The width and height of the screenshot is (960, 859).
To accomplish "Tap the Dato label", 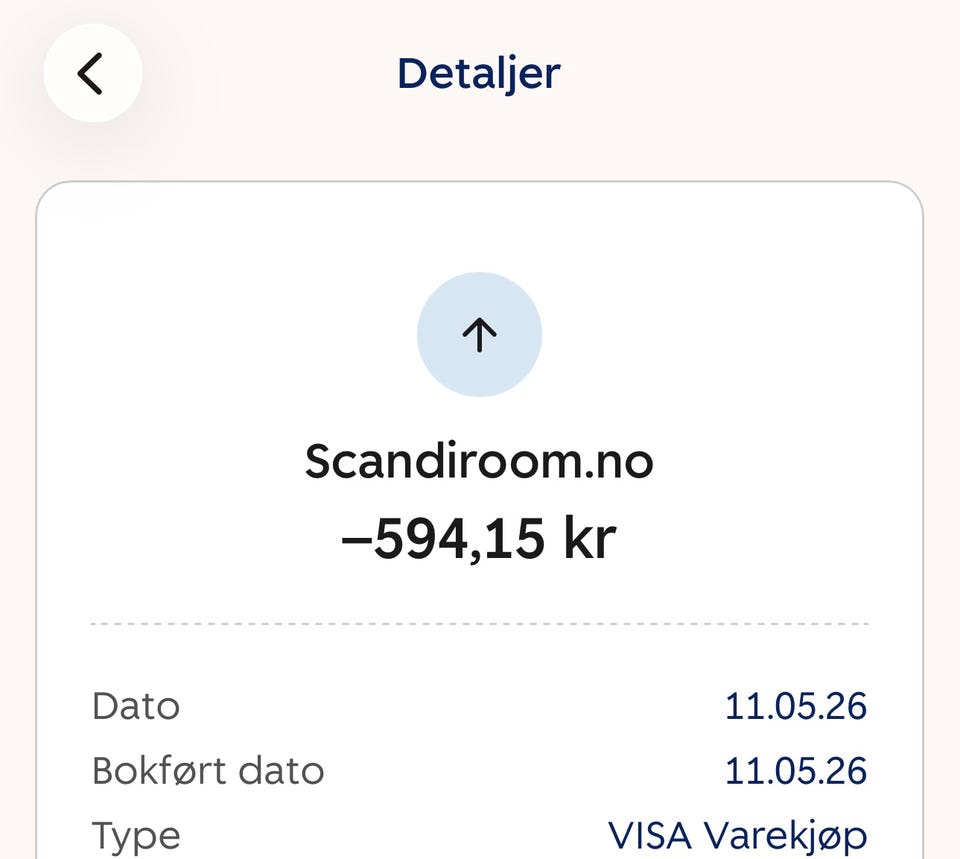I will 136,707.
